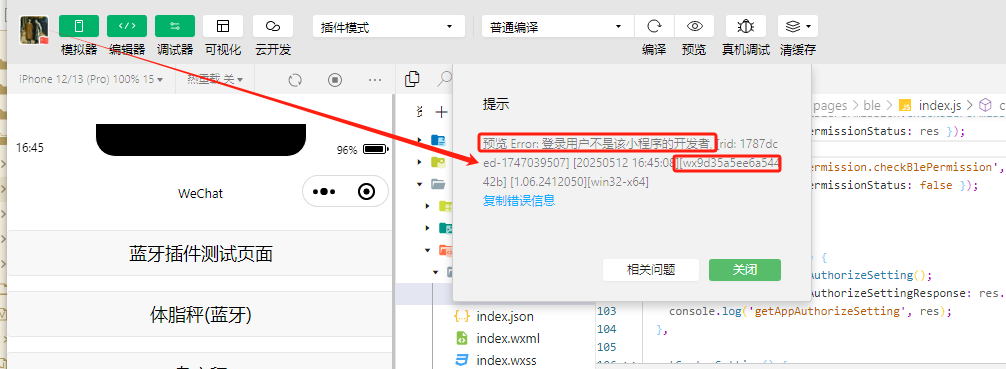Open the index.wxml file
The height and width of the screenshot is (369, 1006).
click(x=509, y=338)
